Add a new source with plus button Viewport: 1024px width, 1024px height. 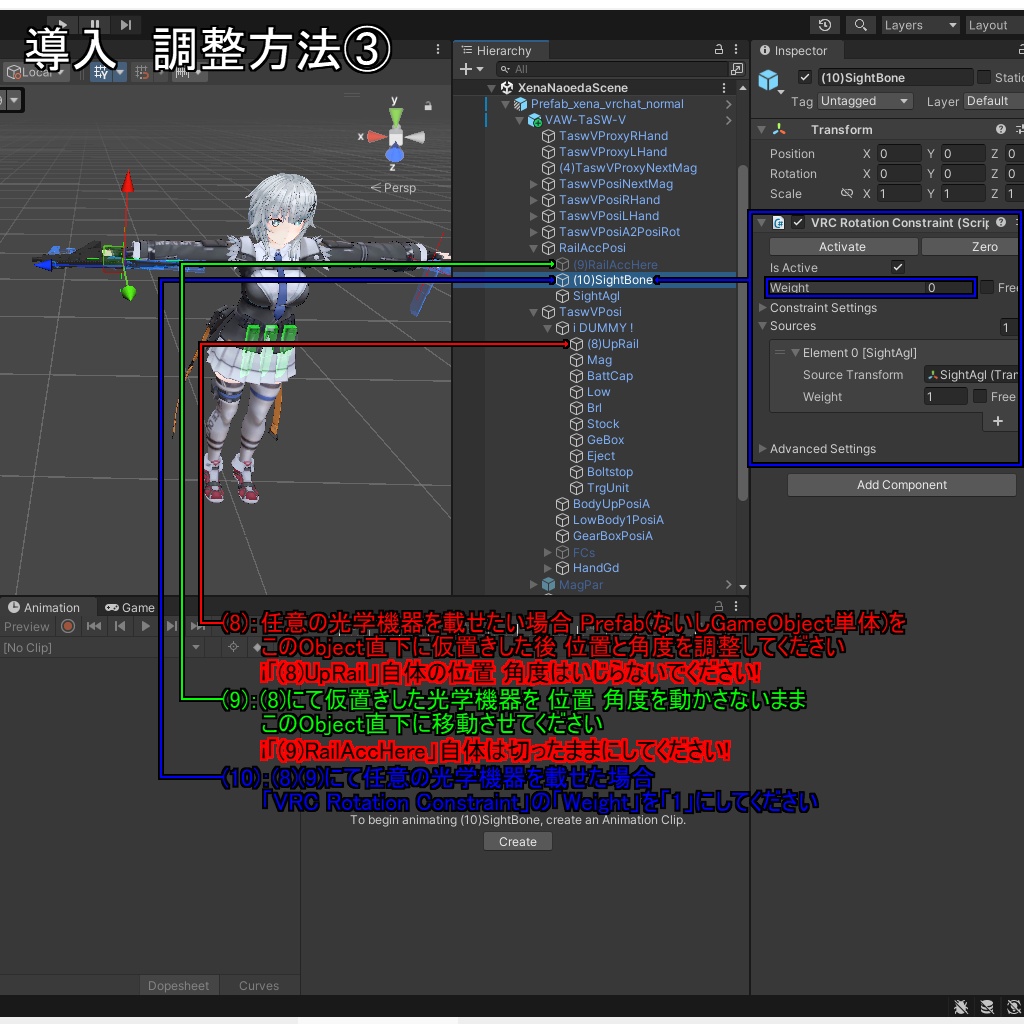998,421
